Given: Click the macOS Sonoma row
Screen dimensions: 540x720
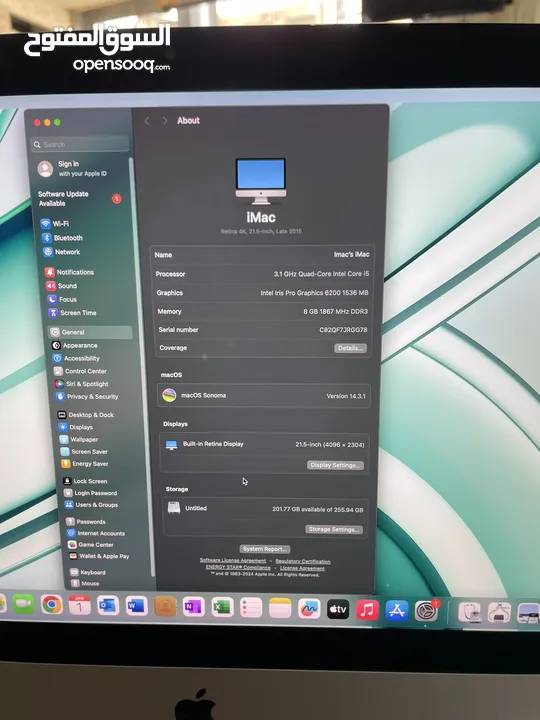Looking at the screenshot, I should (x=264, y=395).
